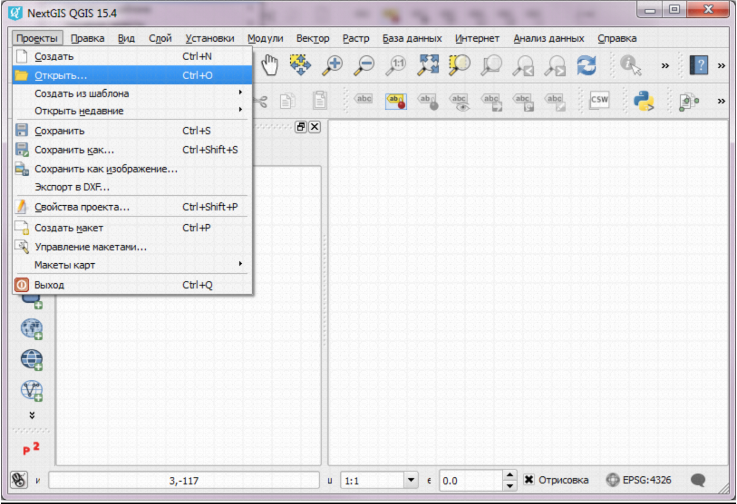Choose Создать new project entry
The image size is (737, 504).
pyautogui.click(x=131, y=56)
